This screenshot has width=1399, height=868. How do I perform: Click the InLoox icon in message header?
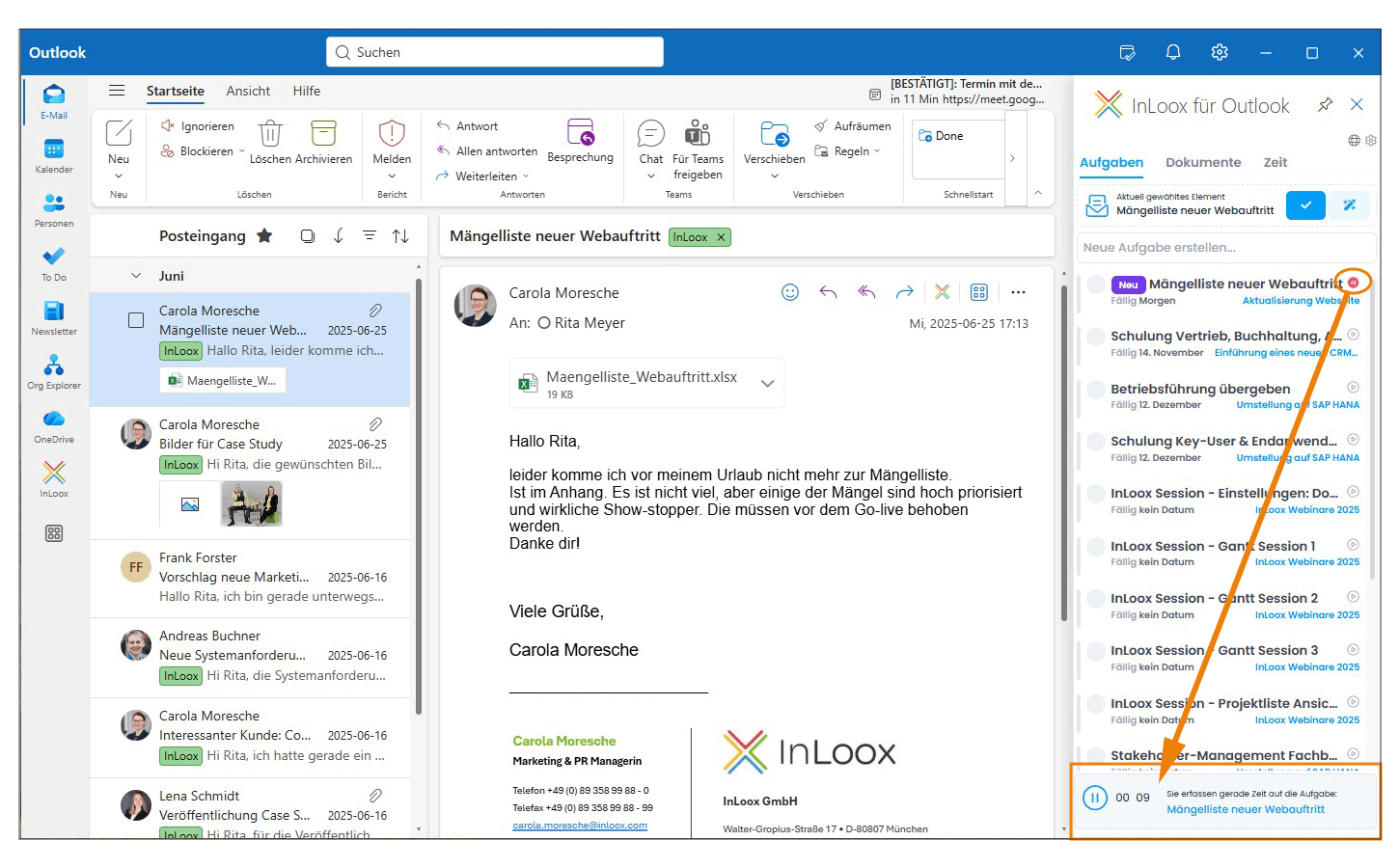(943, 292)
